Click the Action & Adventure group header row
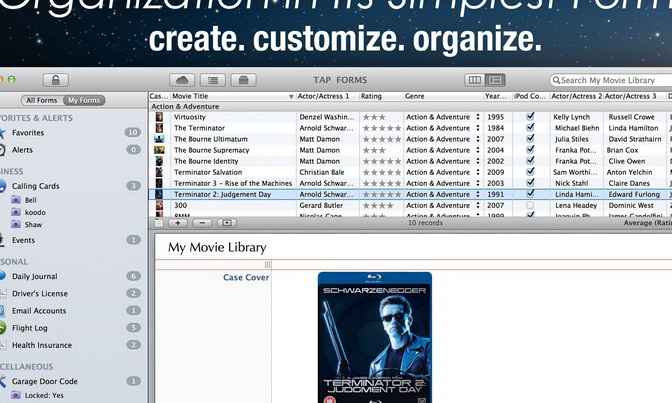Viewport: 672px width, 403px height. (x=410, y=106)
